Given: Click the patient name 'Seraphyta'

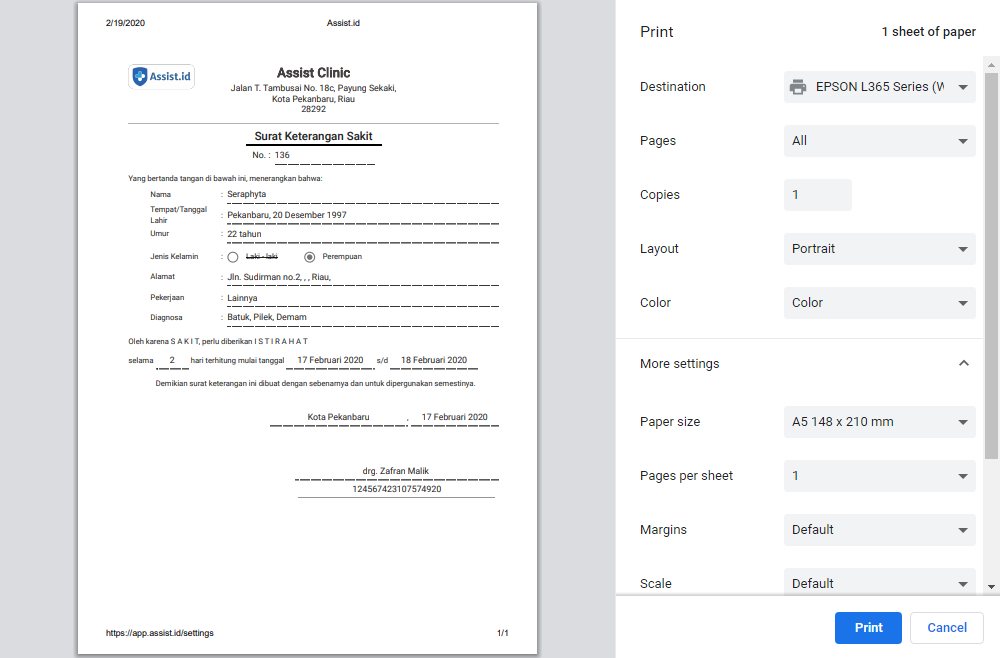Looking at the screenshot, I should (247, 194).
